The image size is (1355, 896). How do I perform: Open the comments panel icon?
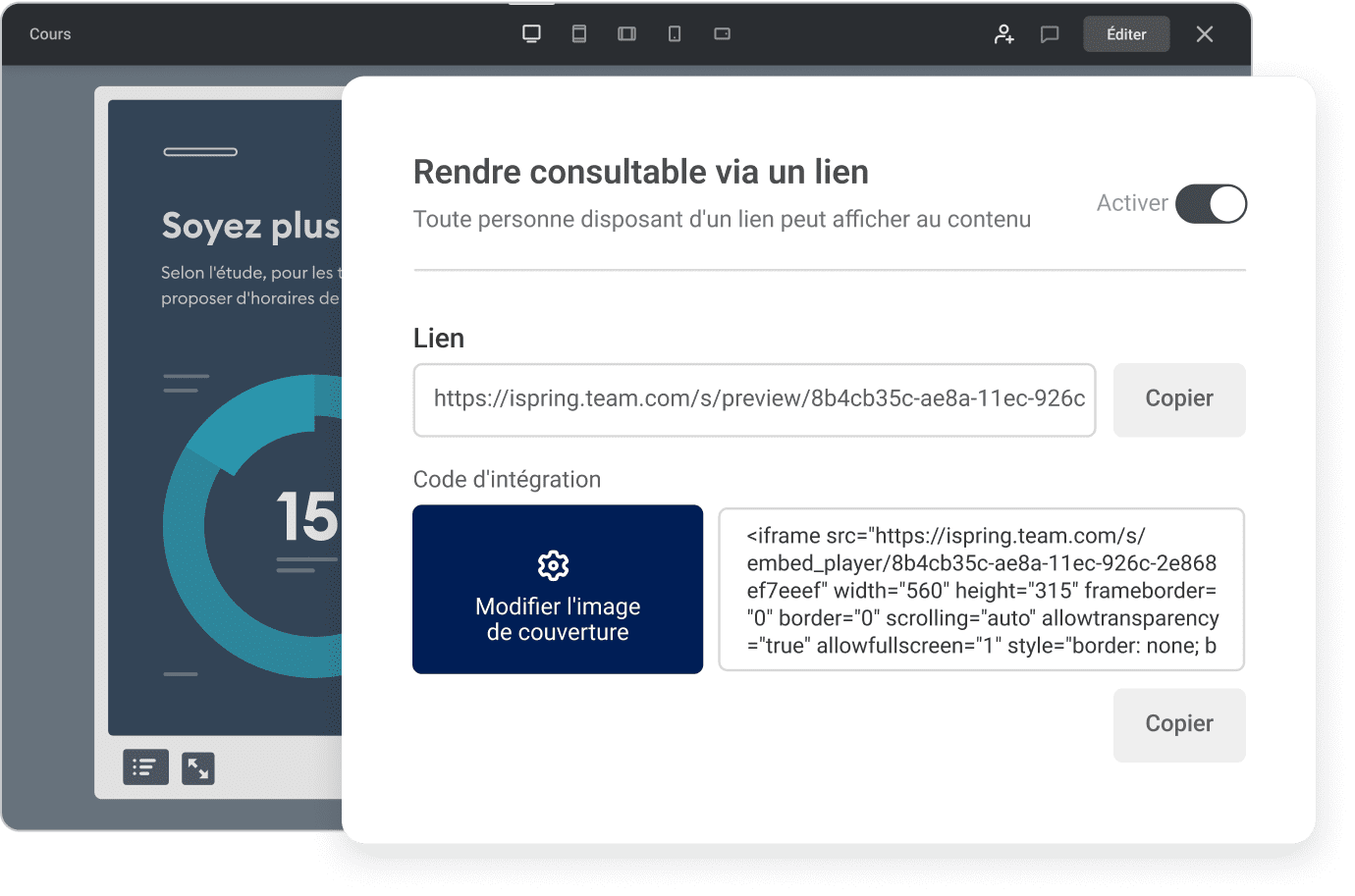coord(1051,33)
